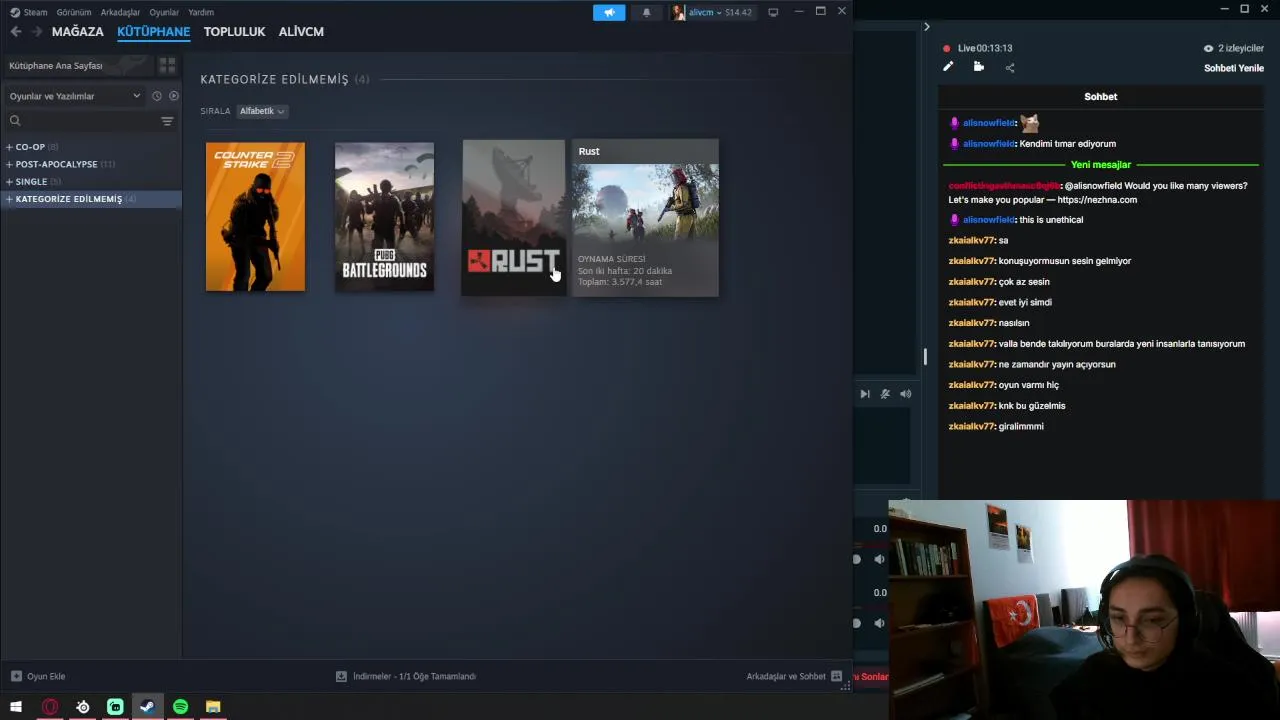
Task: Toggle ready-to-play filter icon
Action: (x=174, y=96)
